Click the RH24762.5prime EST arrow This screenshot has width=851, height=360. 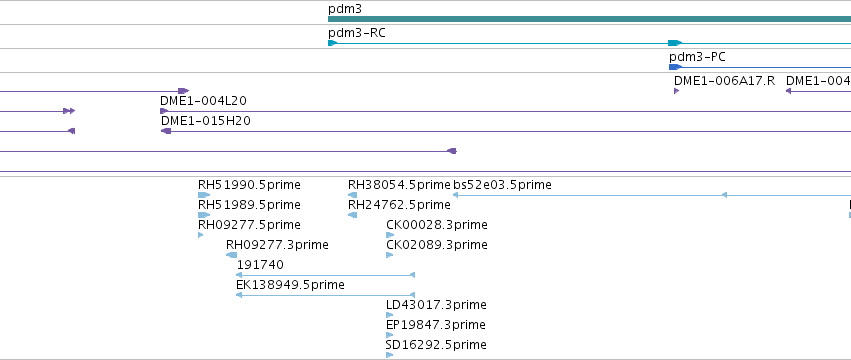pos(352,215)
